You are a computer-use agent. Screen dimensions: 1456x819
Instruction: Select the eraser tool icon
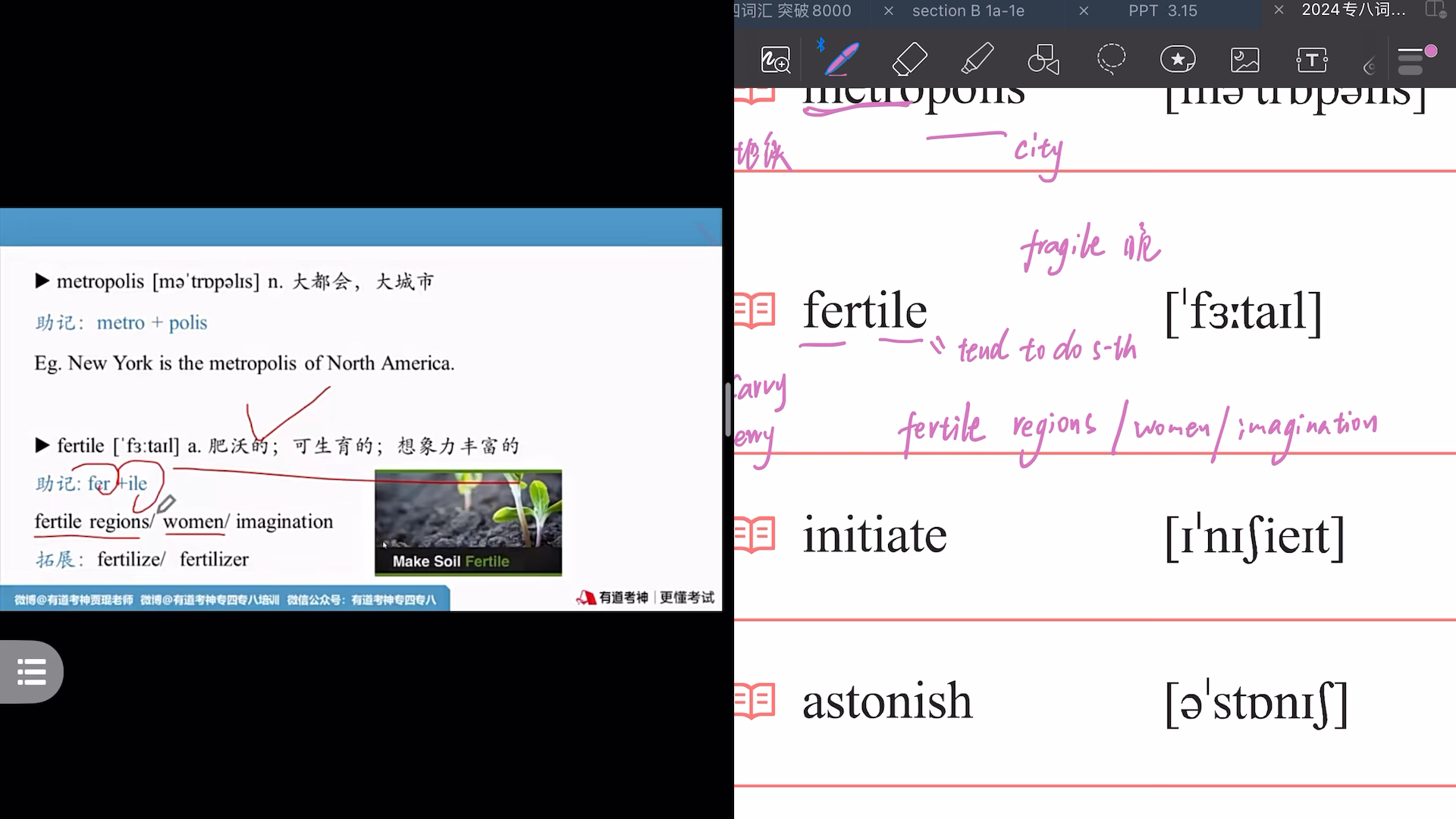[908, 60]
